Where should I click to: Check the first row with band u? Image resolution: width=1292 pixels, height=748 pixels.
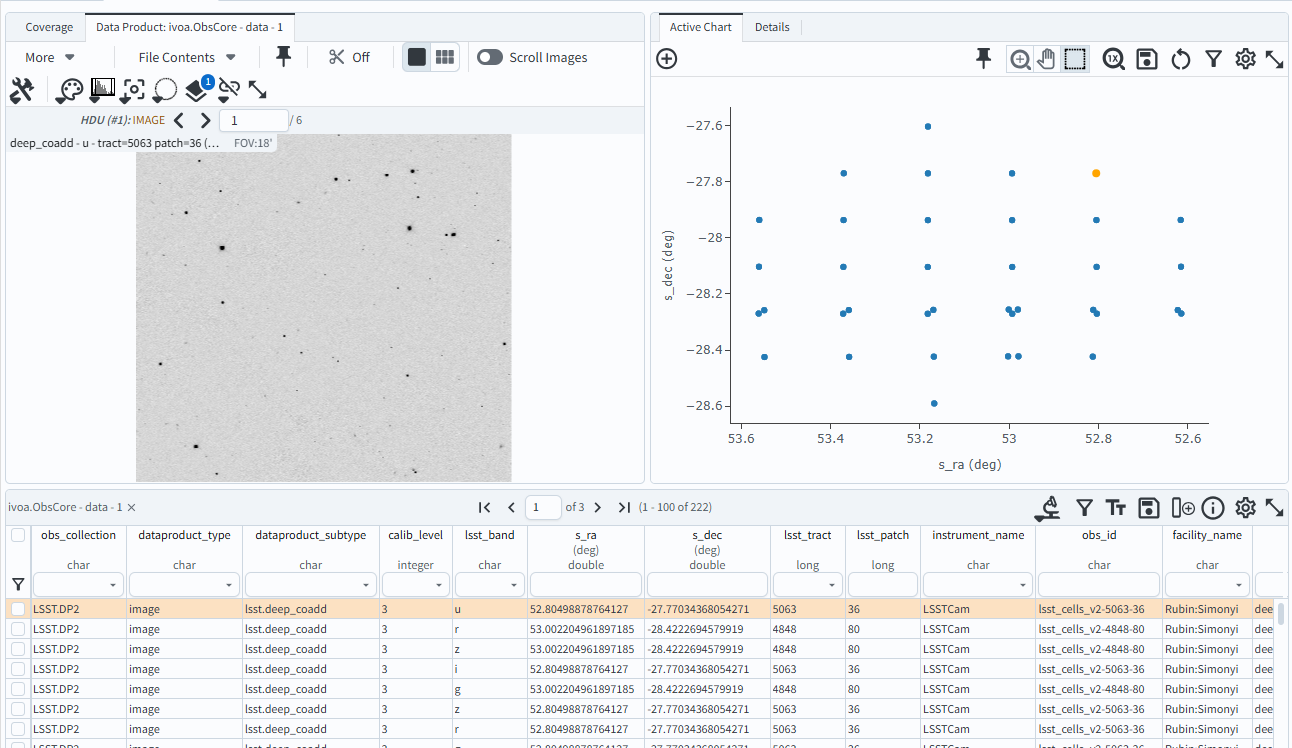click(x=18, y=609)
